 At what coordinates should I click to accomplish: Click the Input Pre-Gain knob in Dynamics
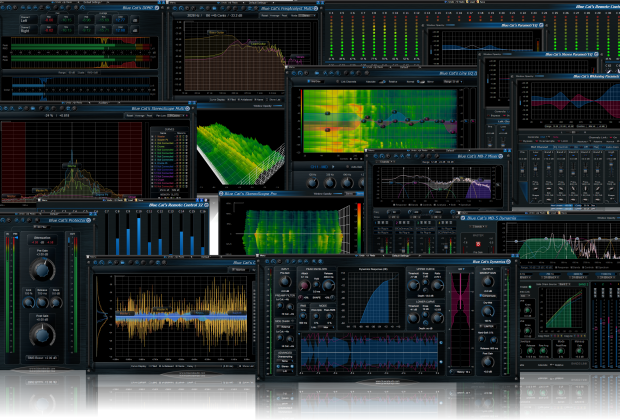pos(285,282)
